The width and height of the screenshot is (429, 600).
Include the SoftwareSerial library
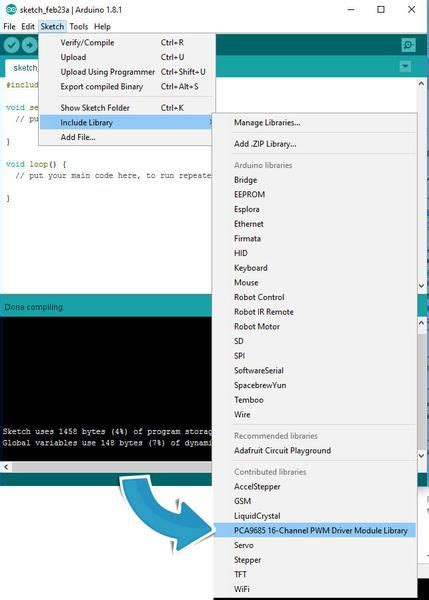coord(315,370)
